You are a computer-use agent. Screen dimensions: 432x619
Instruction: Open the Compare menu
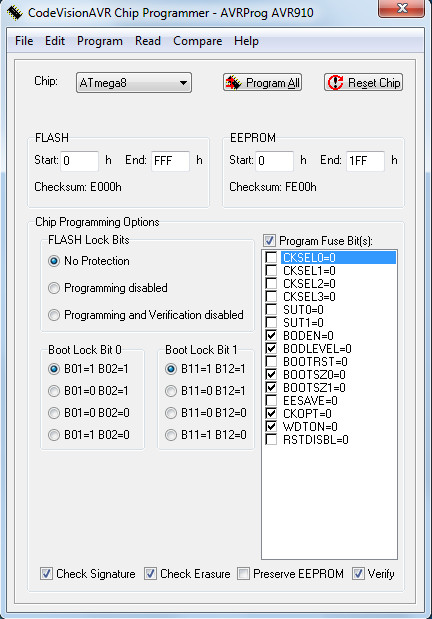[x=197, y=41]
